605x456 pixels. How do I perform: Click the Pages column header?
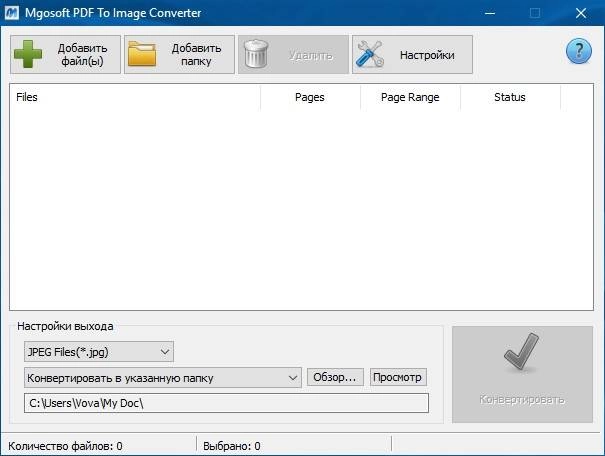click(310, 97)
